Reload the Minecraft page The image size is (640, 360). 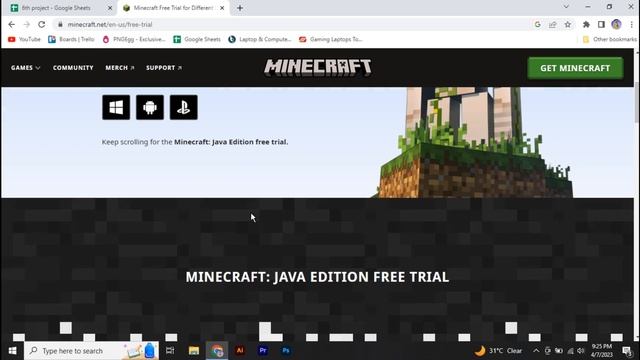[x=42, y=24]
